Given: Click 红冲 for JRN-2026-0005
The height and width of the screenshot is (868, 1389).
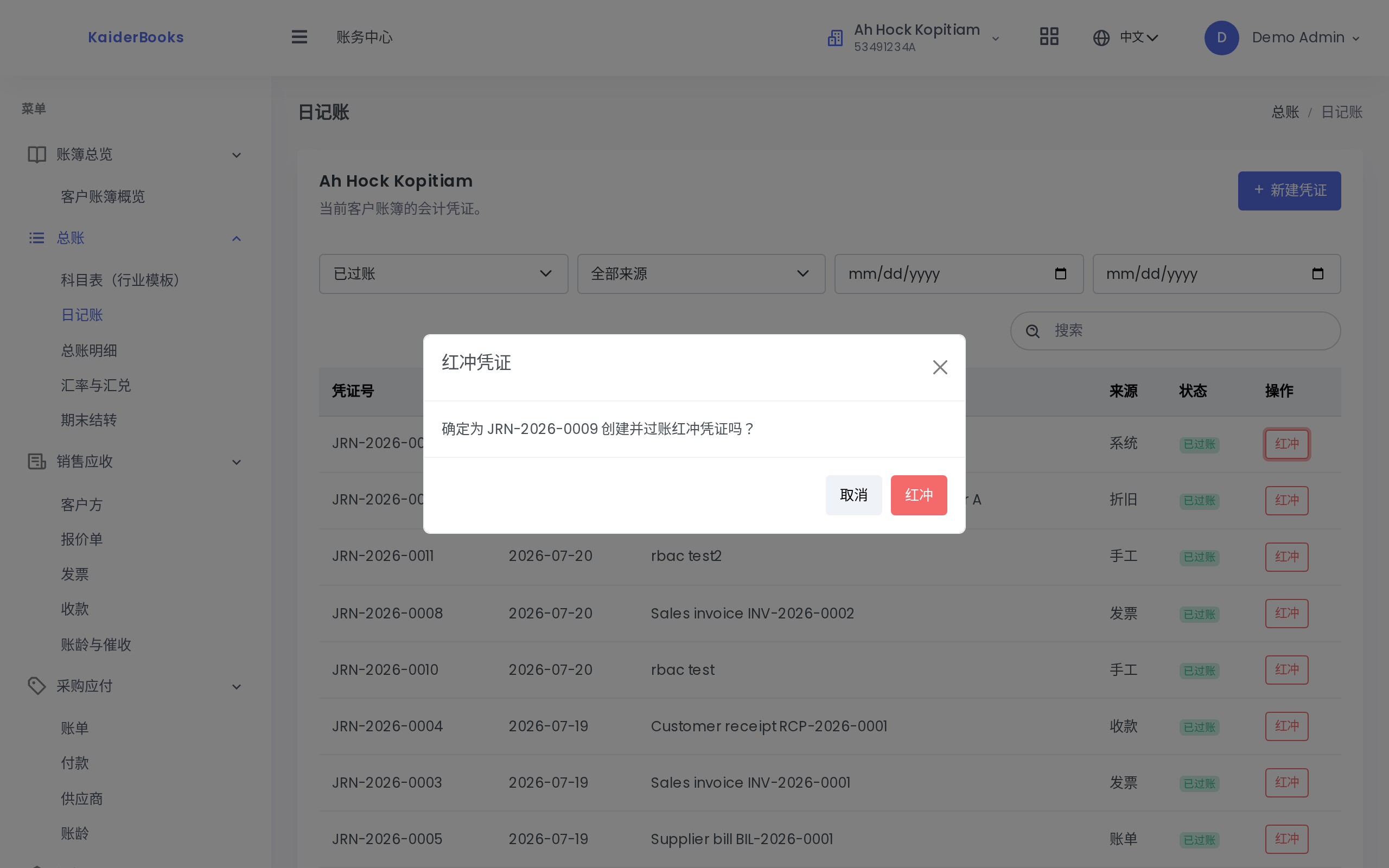Looking at the screenshot, I should point(1286,839).
